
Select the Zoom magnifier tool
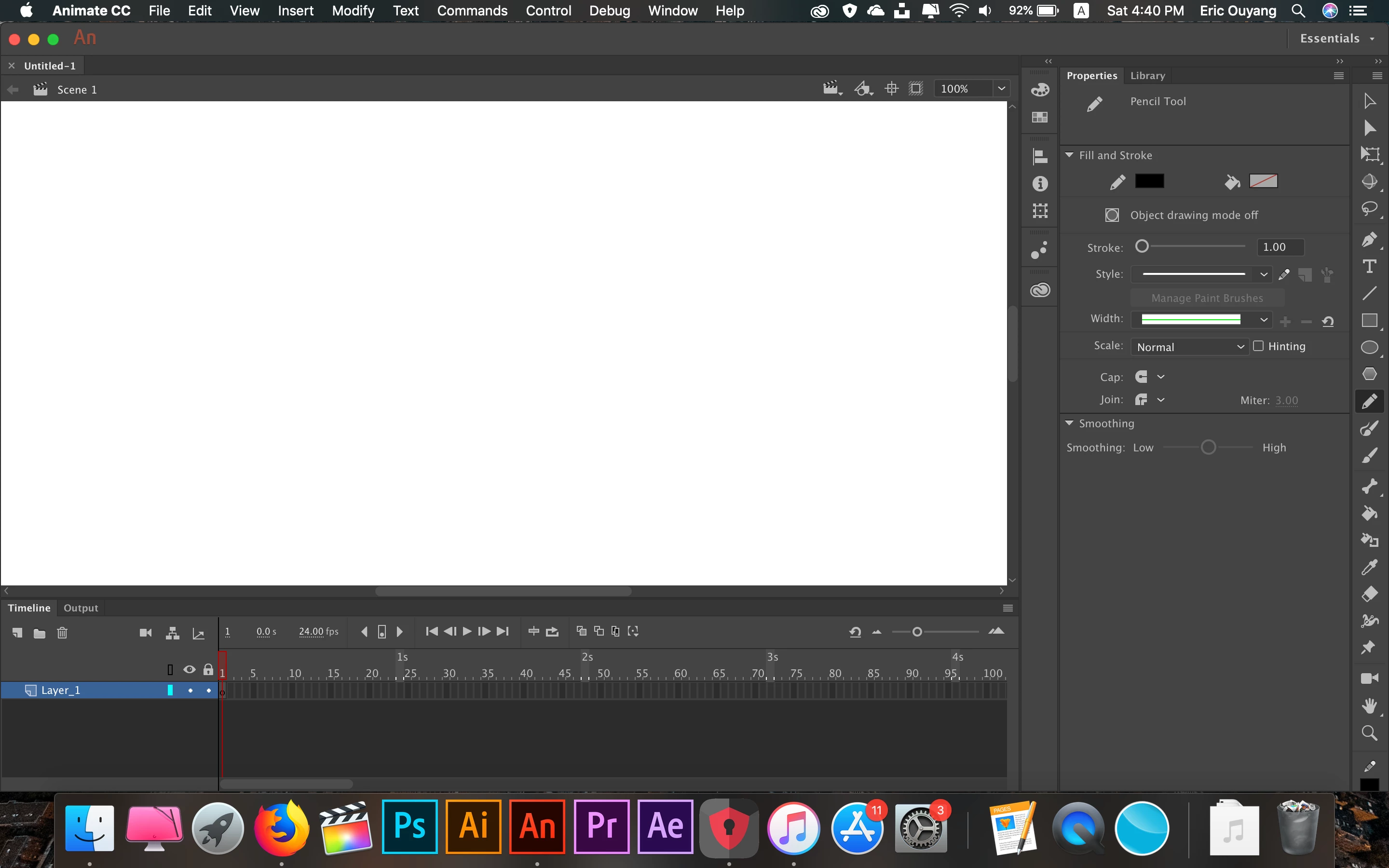click(x=1369, y=733)
